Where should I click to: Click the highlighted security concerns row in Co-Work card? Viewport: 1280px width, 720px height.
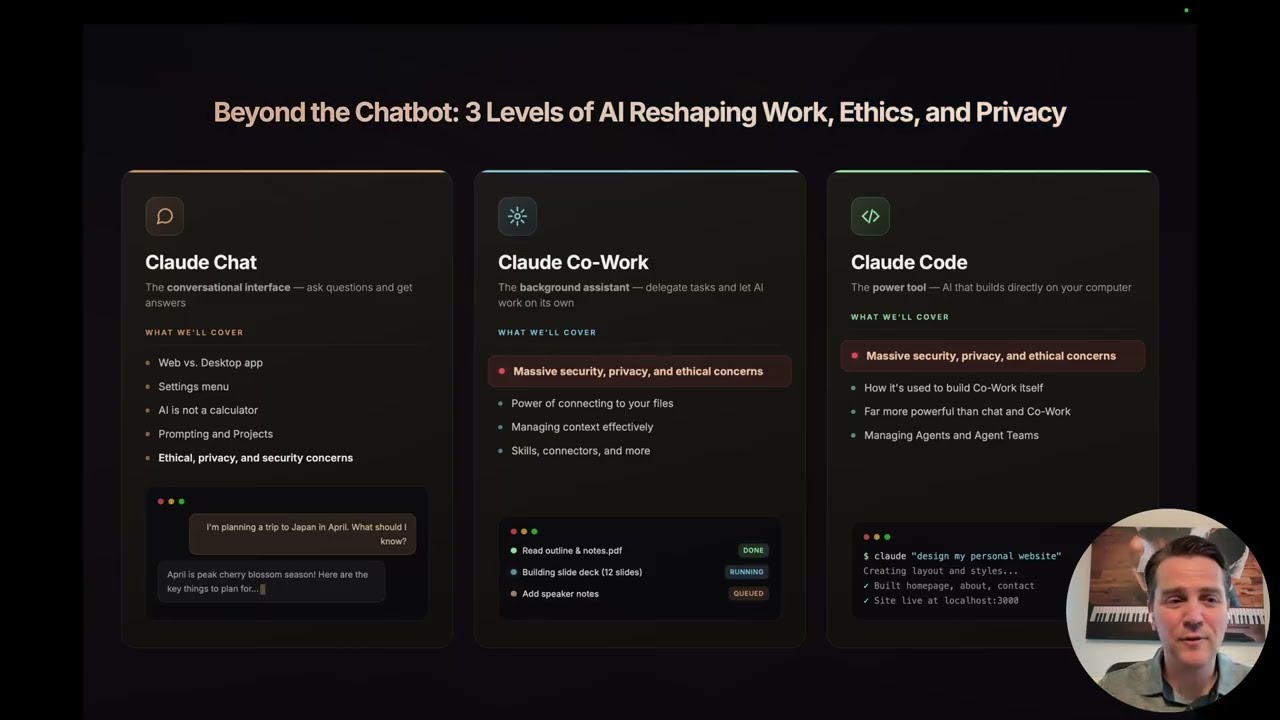pyautogui.click(x=640, y=371)
